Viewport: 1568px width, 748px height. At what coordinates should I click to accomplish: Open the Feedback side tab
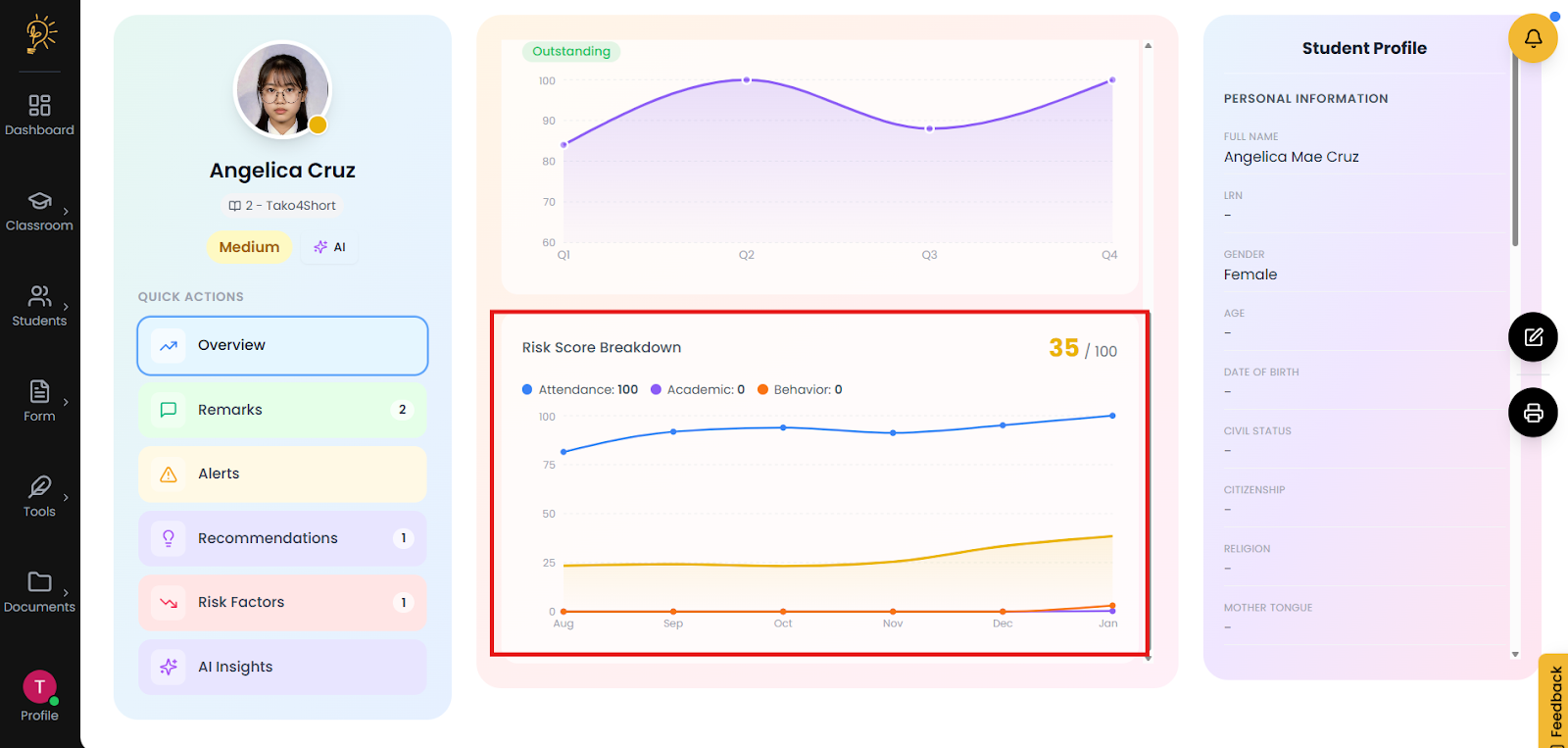coord(1554,701)
